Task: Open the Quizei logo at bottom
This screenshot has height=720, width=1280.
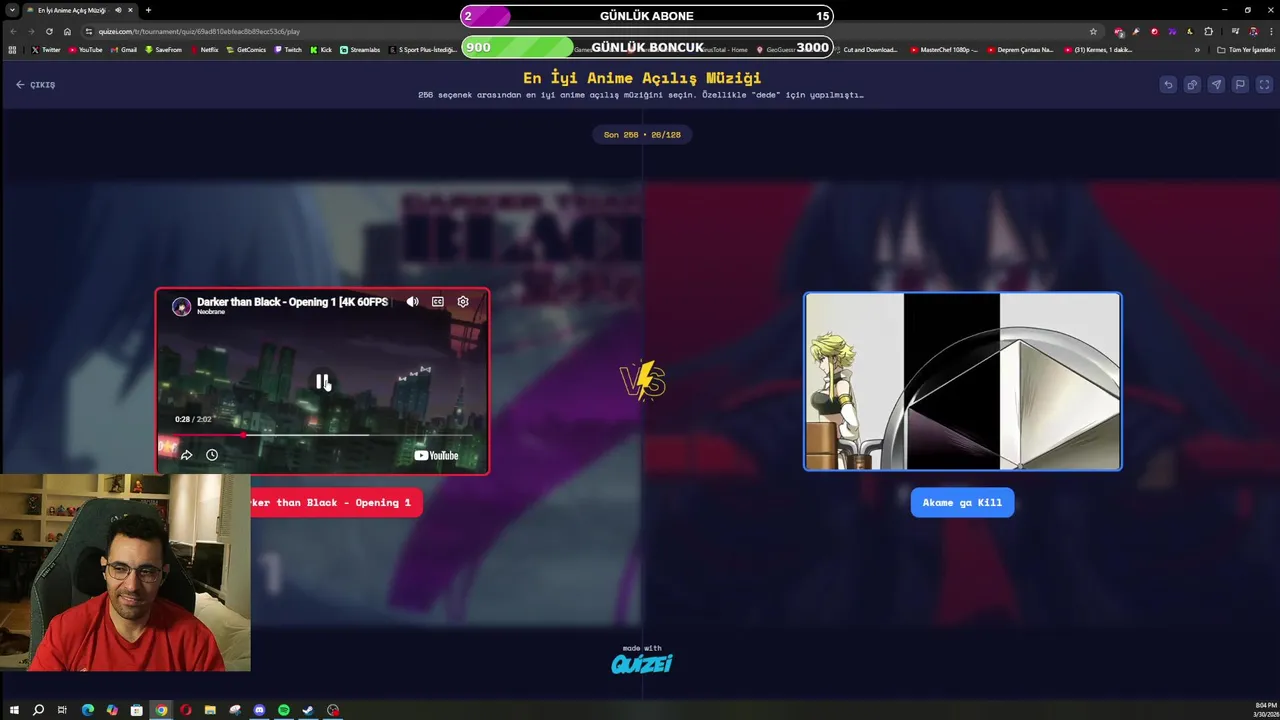Action: click(642, 663)
